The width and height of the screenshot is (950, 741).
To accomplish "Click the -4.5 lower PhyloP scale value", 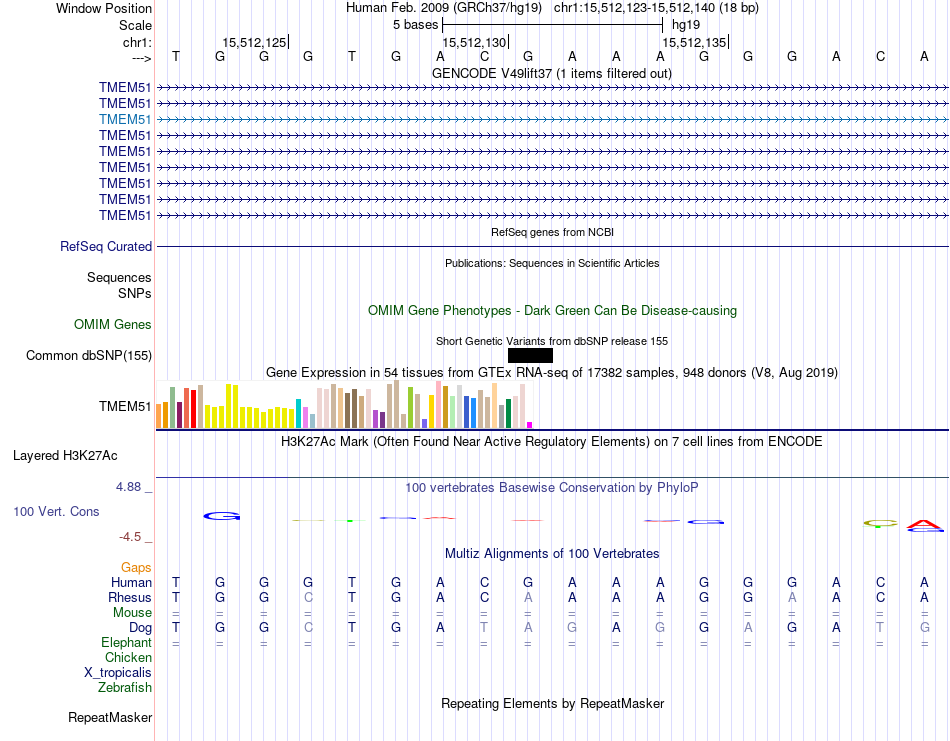I will 130,537.
